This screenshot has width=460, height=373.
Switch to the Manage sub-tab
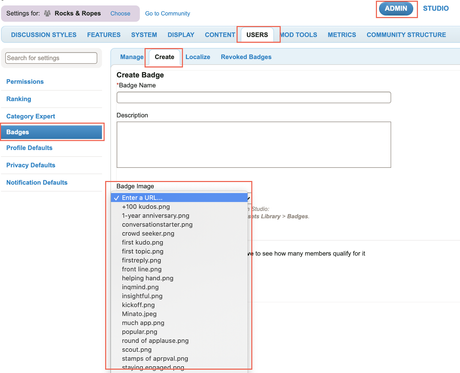click(132, 57)
